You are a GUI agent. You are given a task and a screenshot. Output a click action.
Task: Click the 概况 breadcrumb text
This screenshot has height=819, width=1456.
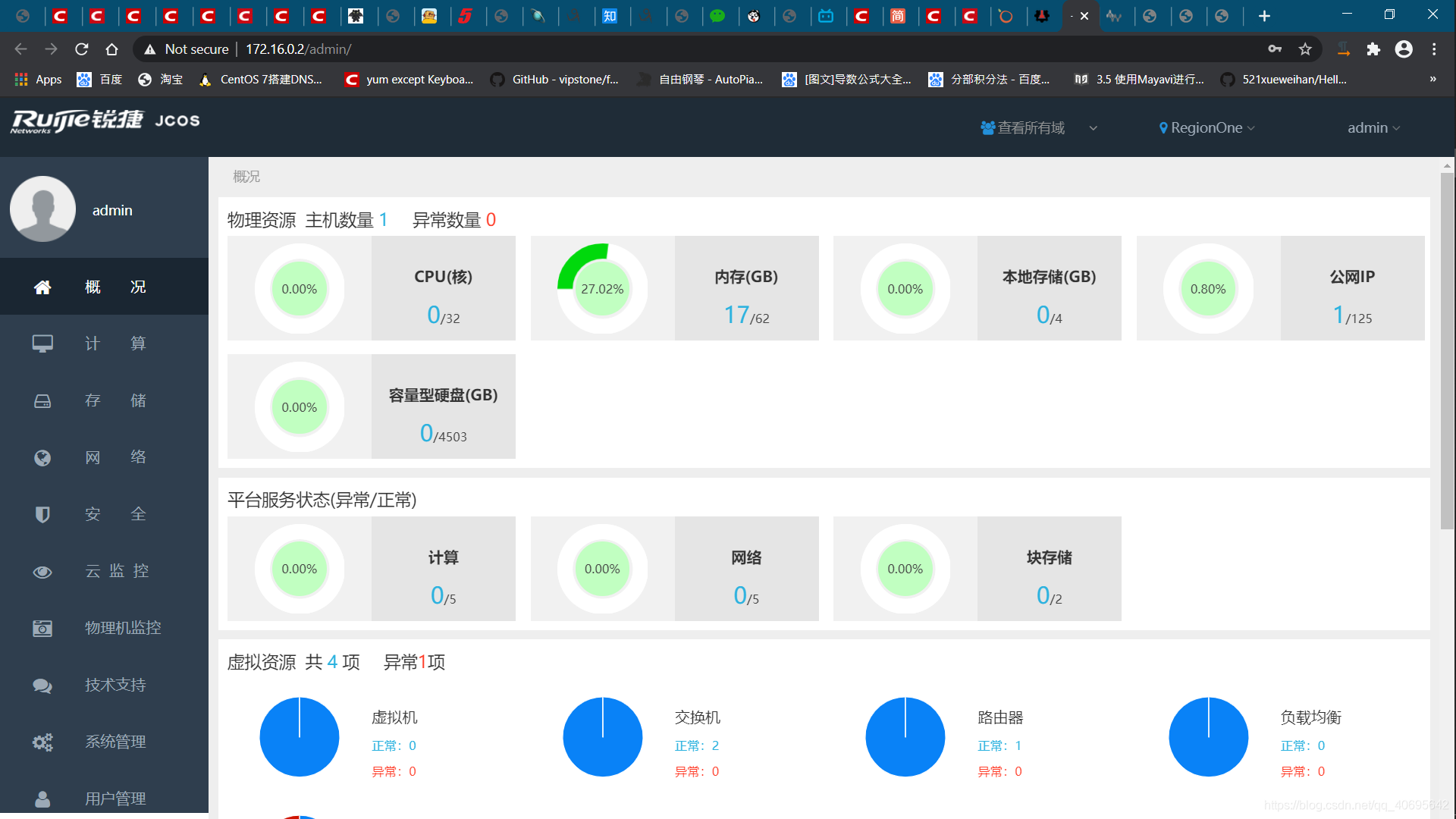click(x=246, y=177)
